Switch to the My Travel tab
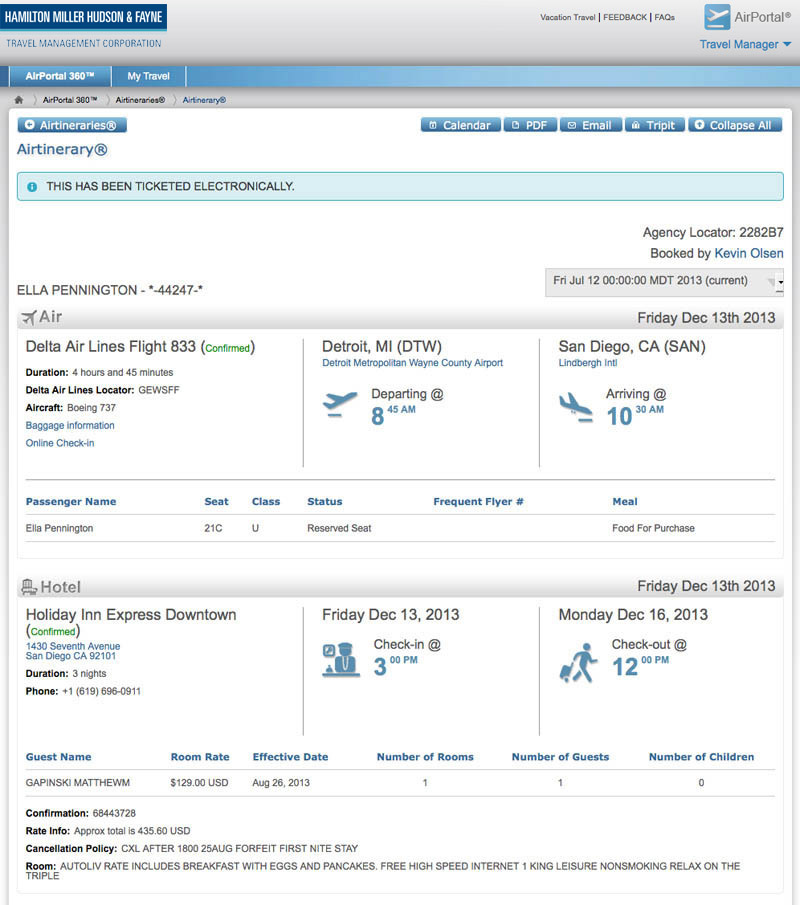The width and height of the screenshot is (800, 905). pyautogui.click(x=148, y=76)
